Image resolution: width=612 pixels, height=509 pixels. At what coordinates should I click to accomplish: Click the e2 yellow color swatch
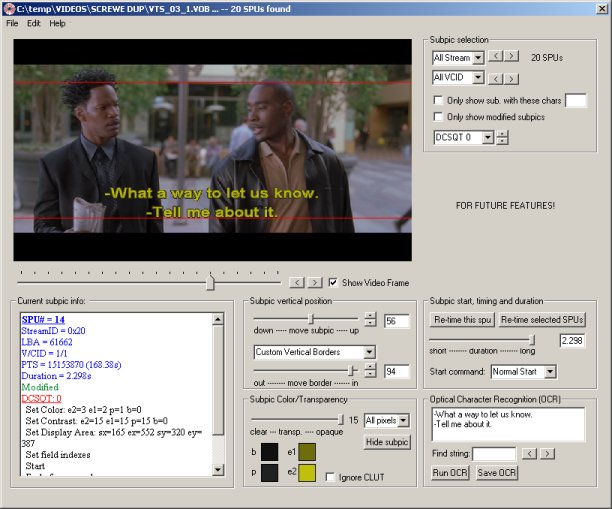click(x=307, y=473)
